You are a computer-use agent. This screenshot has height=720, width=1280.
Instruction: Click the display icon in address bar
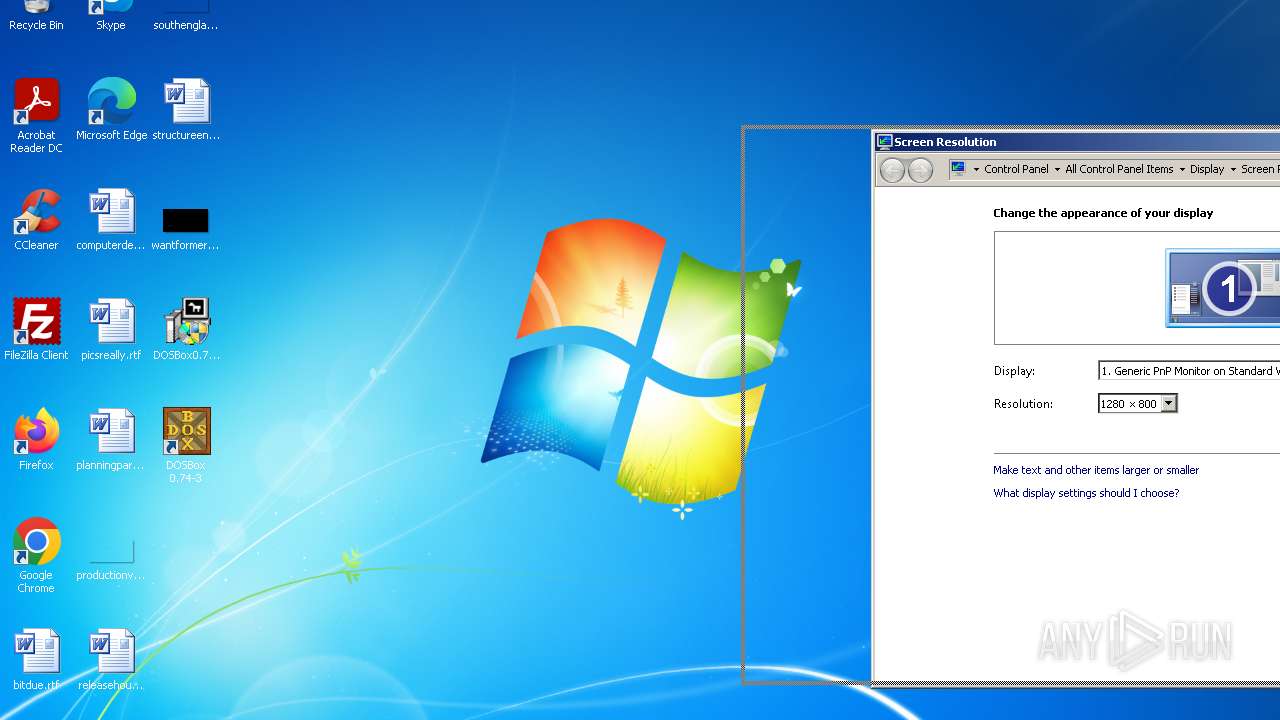point(958,169)
